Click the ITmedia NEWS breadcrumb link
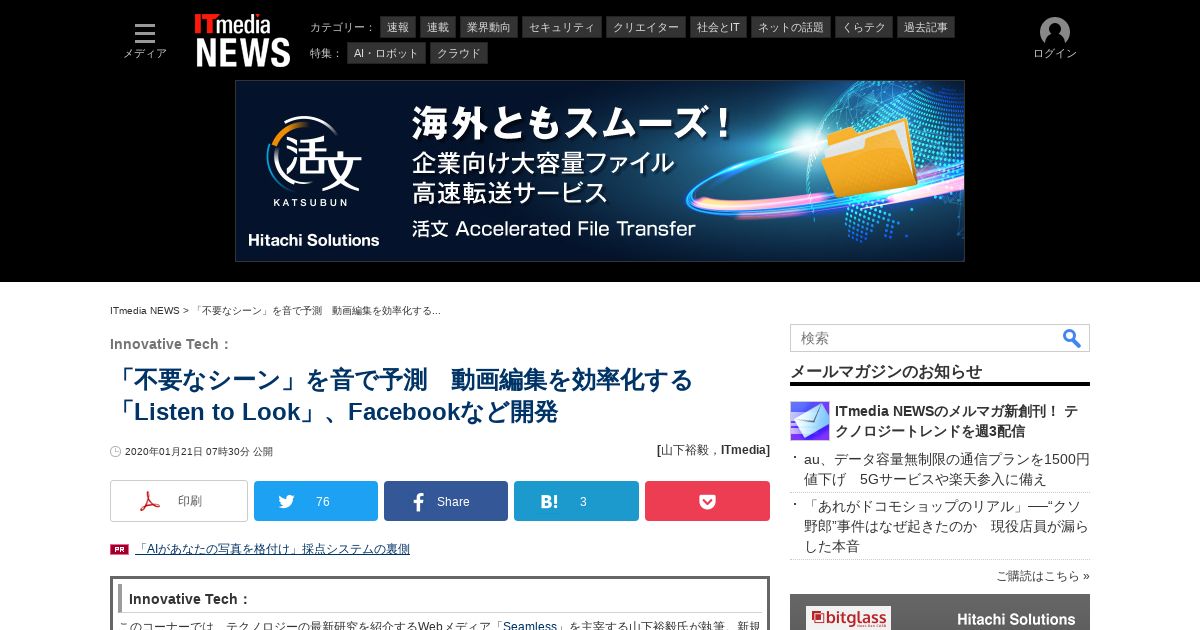The width and height of the screenshot is (1200, 630). tap(145, 311)
